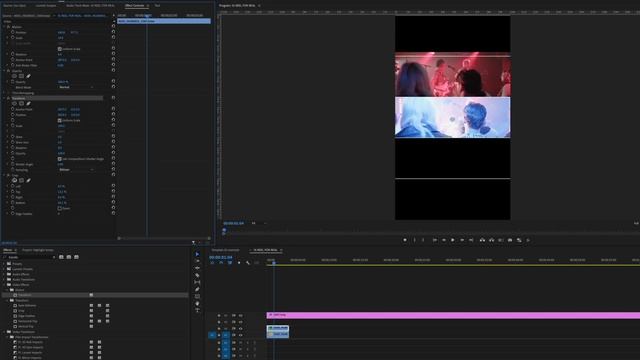The height and width of the screenshot is (360, 640).
Task: Collapse the Motion section
Action: coord(4,27)
